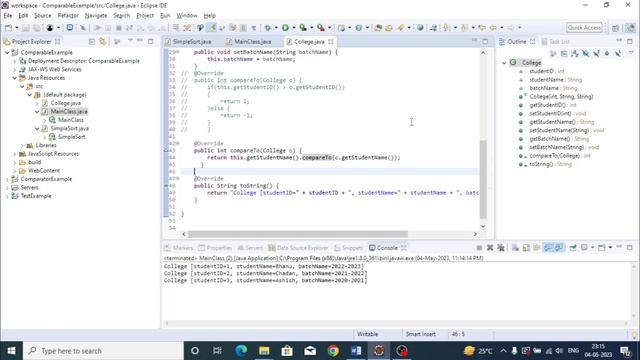Toggle Show Console on standard output
Viewport: 640px width, 360px height.
click(548, 248)
